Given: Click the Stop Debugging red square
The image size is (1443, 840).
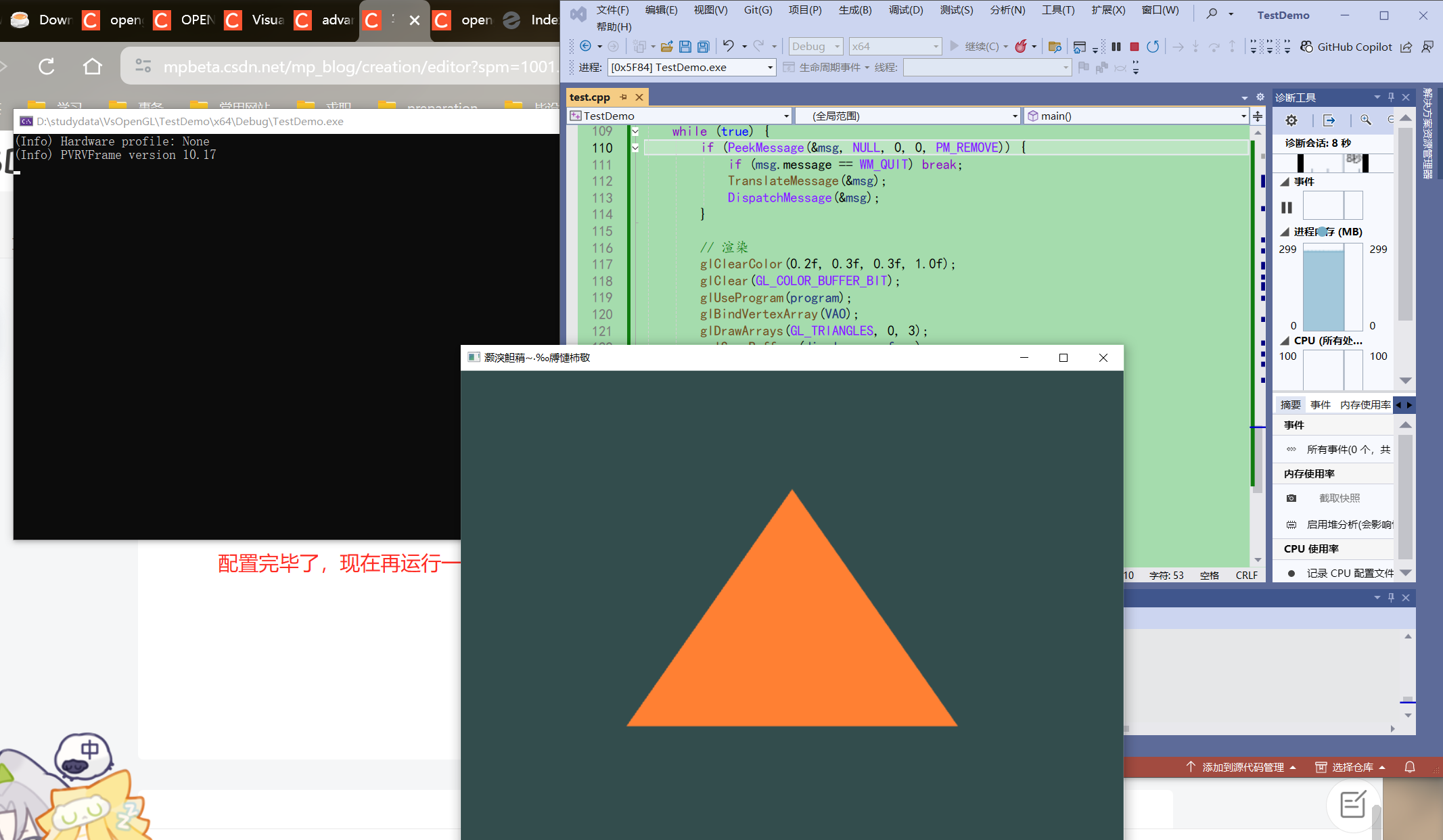Looking at the screenshot, I should [1135, 47].
